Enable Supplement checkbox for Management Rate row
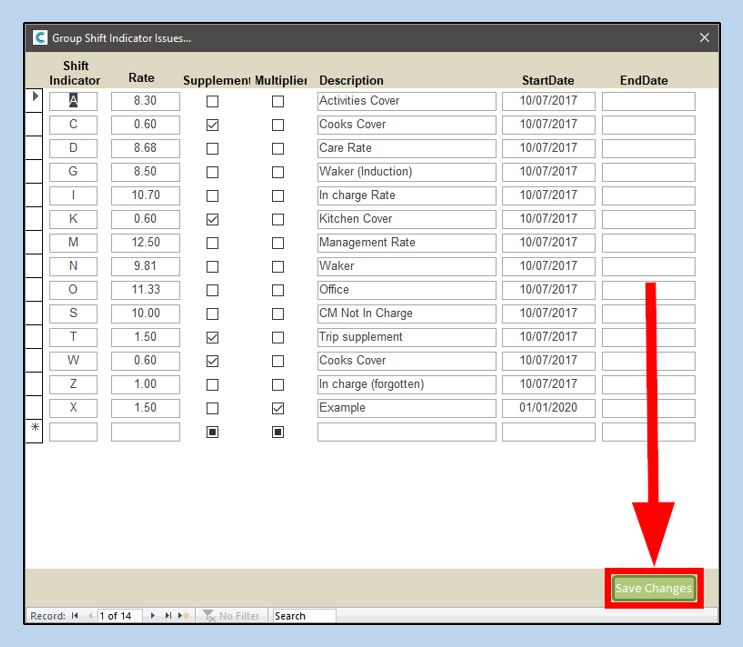 [x=212, y=243]
